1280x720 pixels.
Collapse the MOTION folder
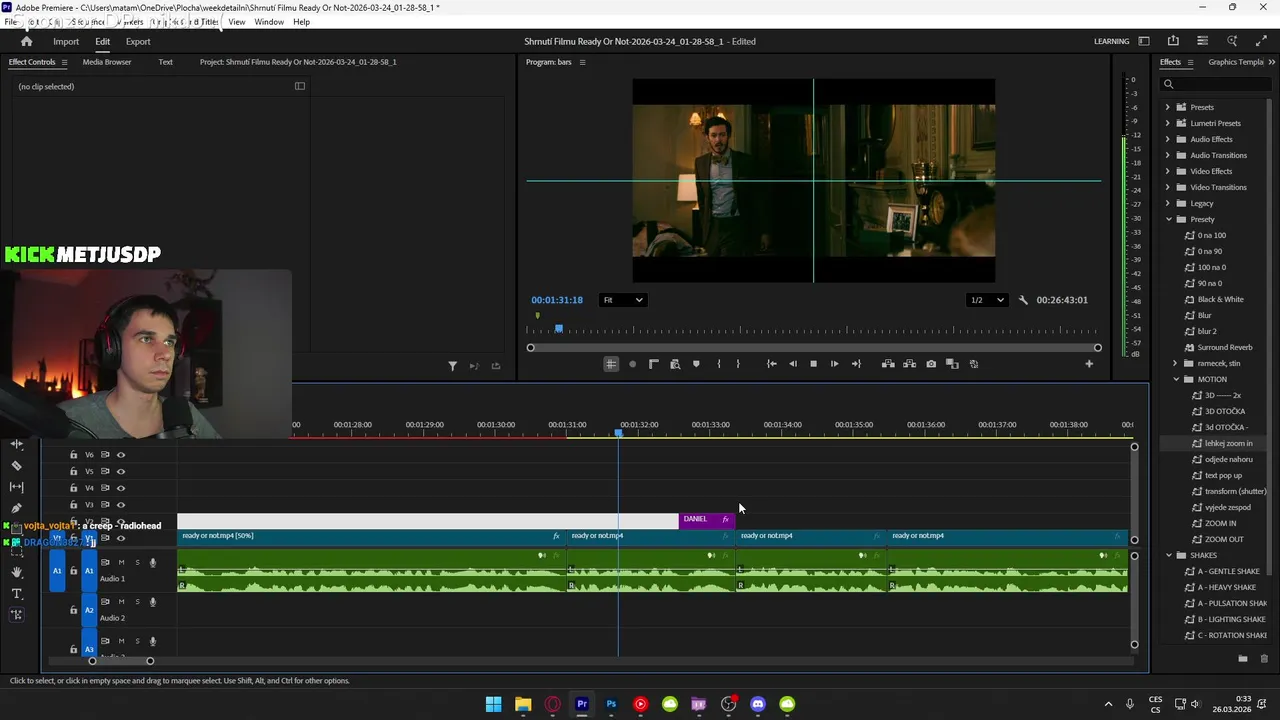point(1176,379)
